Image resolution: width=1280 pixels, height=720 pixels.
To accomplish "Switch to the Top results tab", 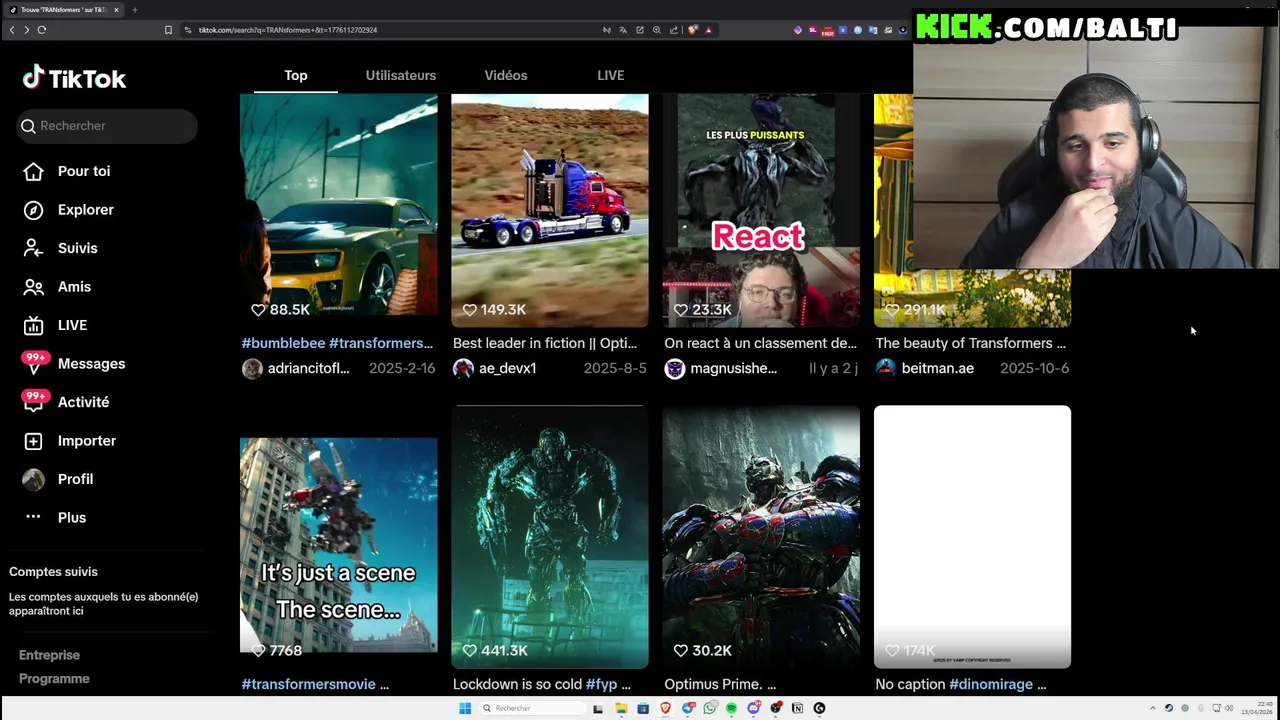I will [x=296, y=75].
